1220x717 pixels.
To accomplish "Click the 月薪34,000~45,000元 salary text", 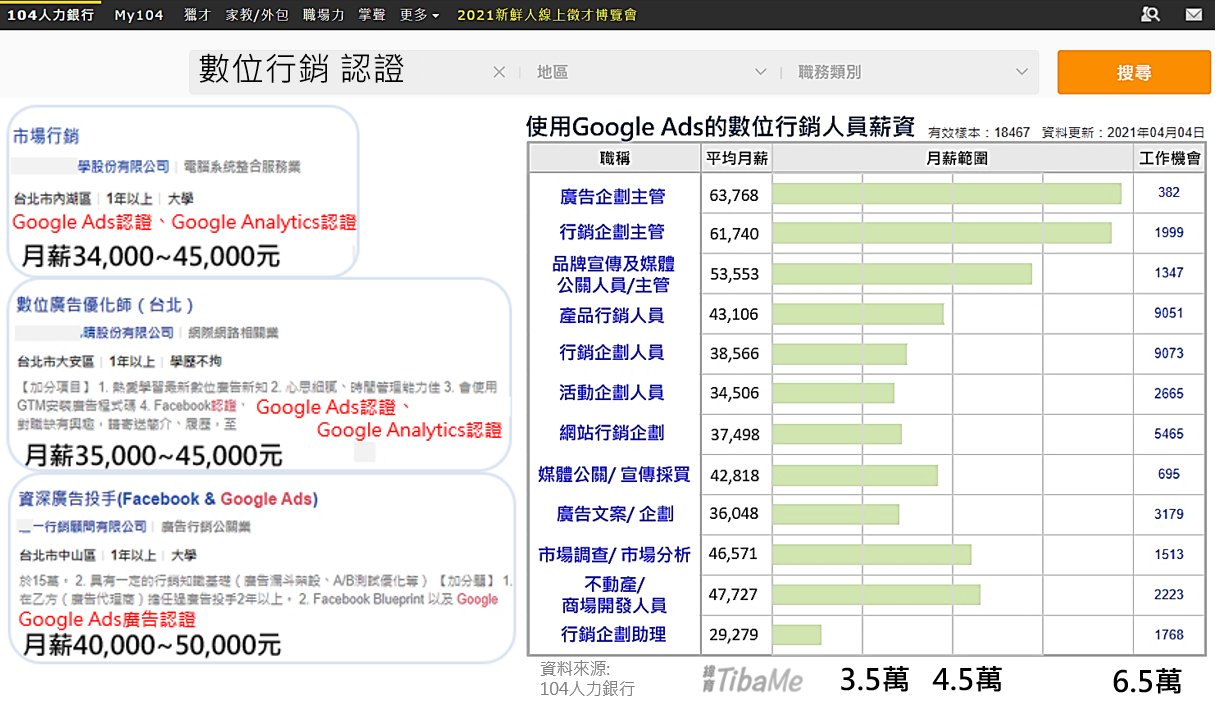I will coord(151,257).
